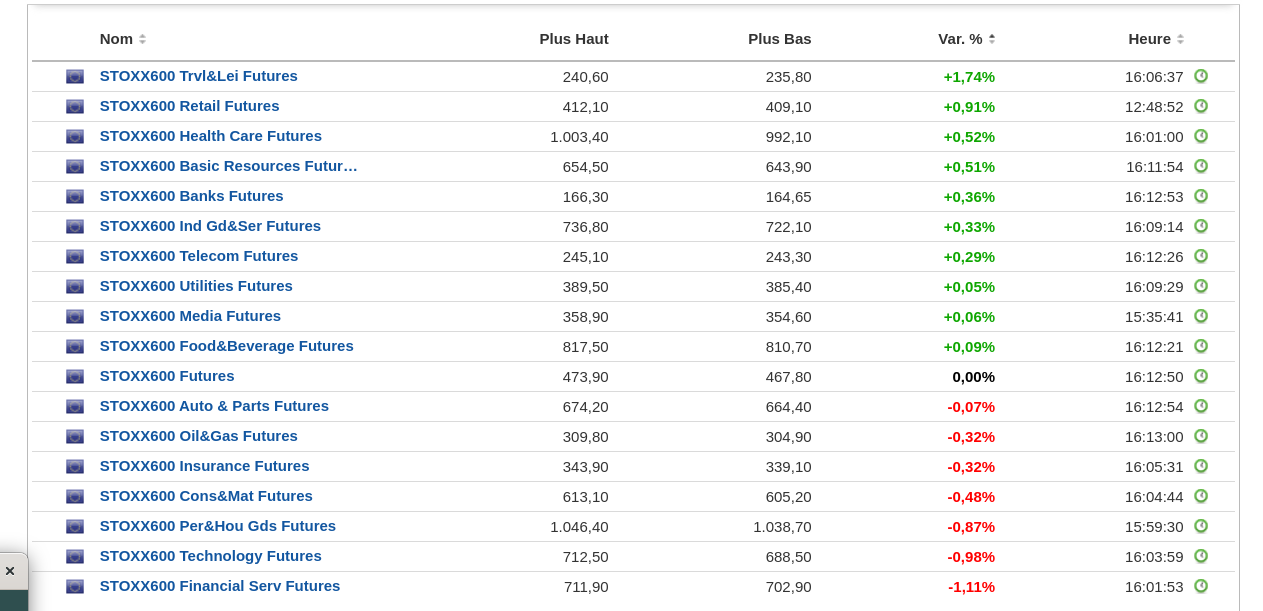Open the STOXX600 Auto & Parts Futures link
This screenshot has width=1263, height=611.
click(214, 406)
